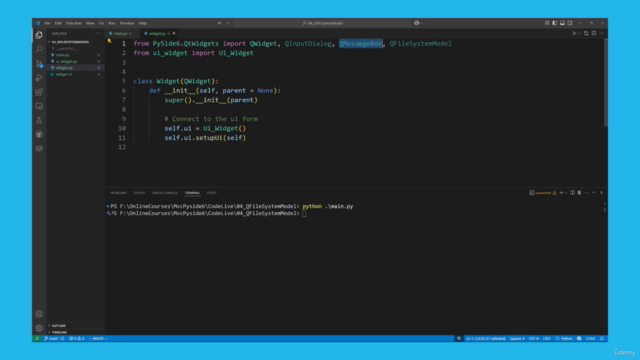Maximize the panel size chevron

click(x=594, y=193)
